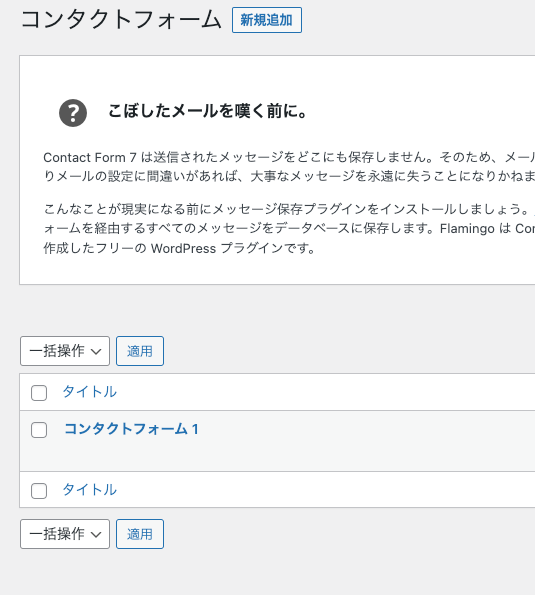Click the Contact Form 7 notice paragraph
Screen dimensions: 535x595
click(x=289, y=167)
